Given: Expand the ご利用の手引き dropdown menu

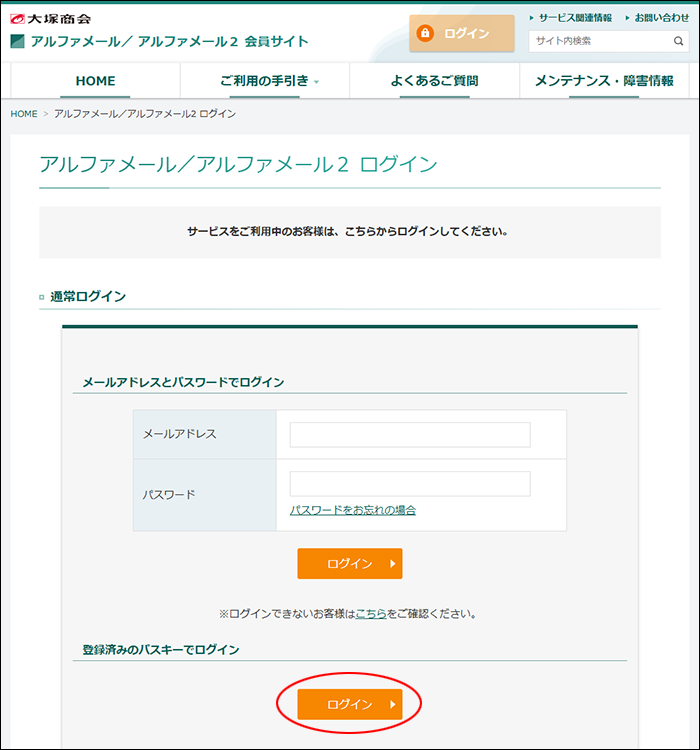Looking at the screenshot, I should click(269, 81).
